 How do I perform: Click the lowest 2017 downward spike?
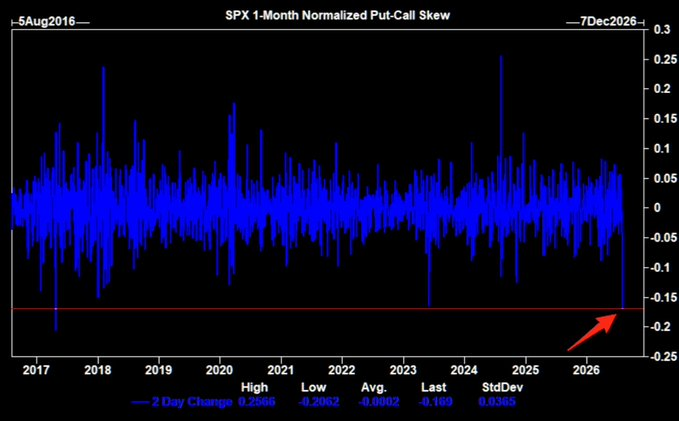coord(56,329)
